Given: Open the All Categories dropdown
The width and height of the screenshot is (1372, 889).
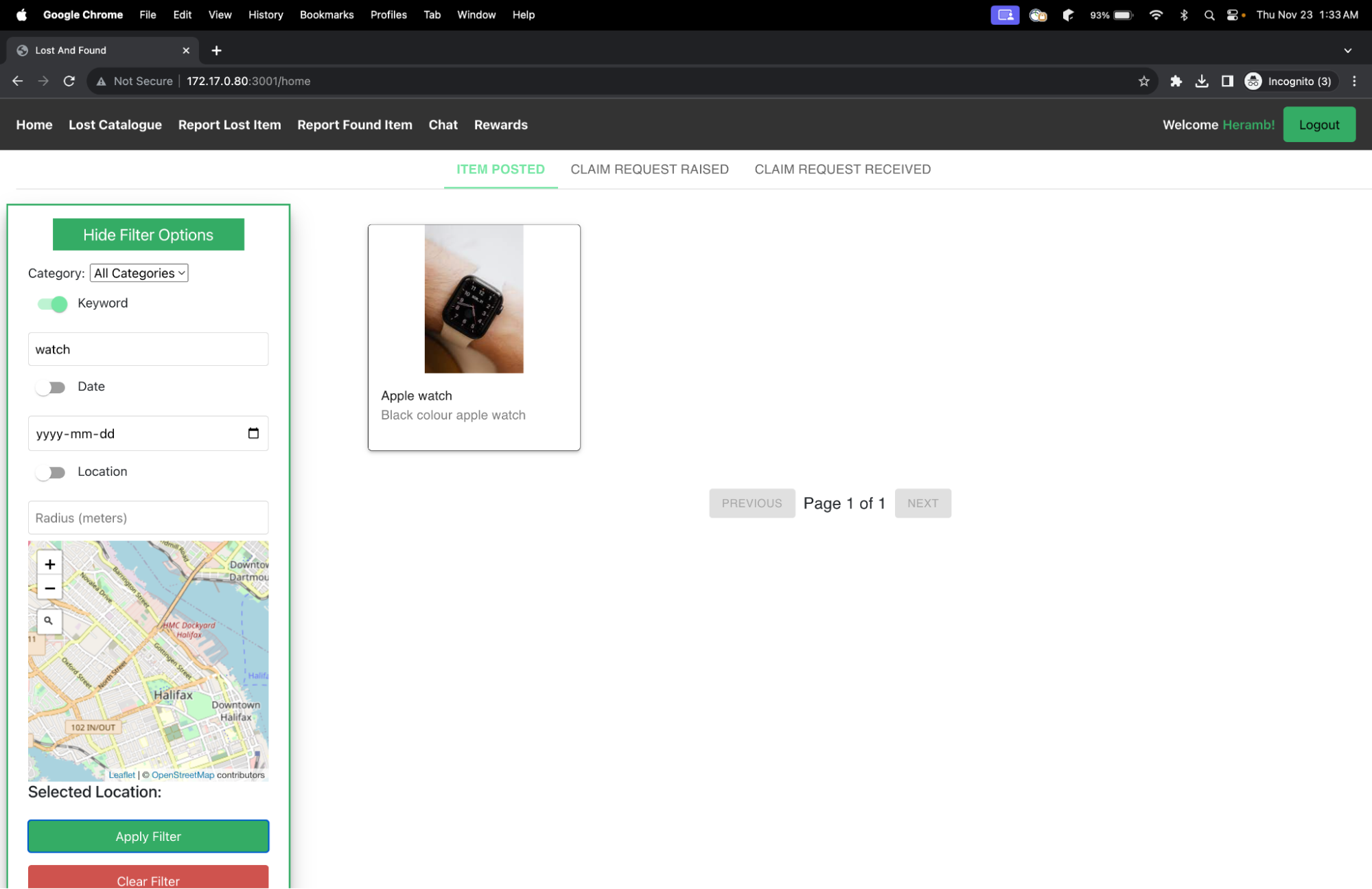Looking at the screenshot, I should [x=139, y=273].
